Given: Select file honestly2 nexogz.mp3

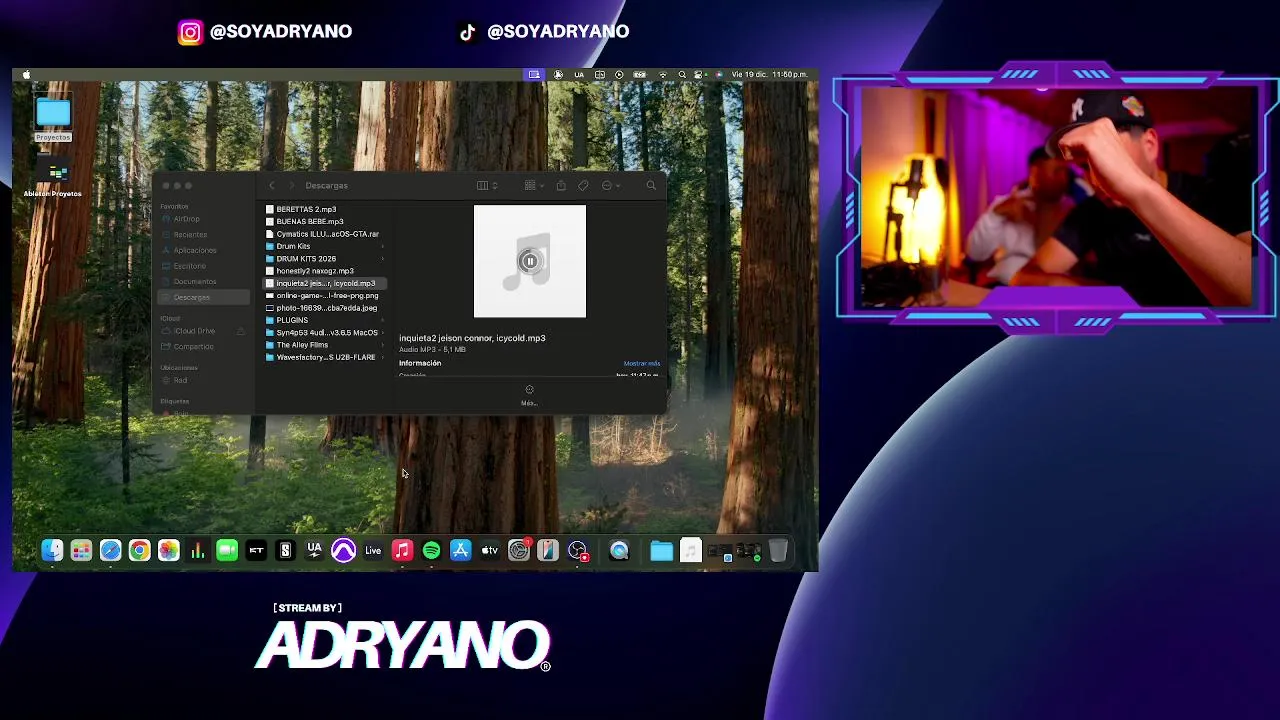Looking at the screenshot, I should tap(315, 271).
